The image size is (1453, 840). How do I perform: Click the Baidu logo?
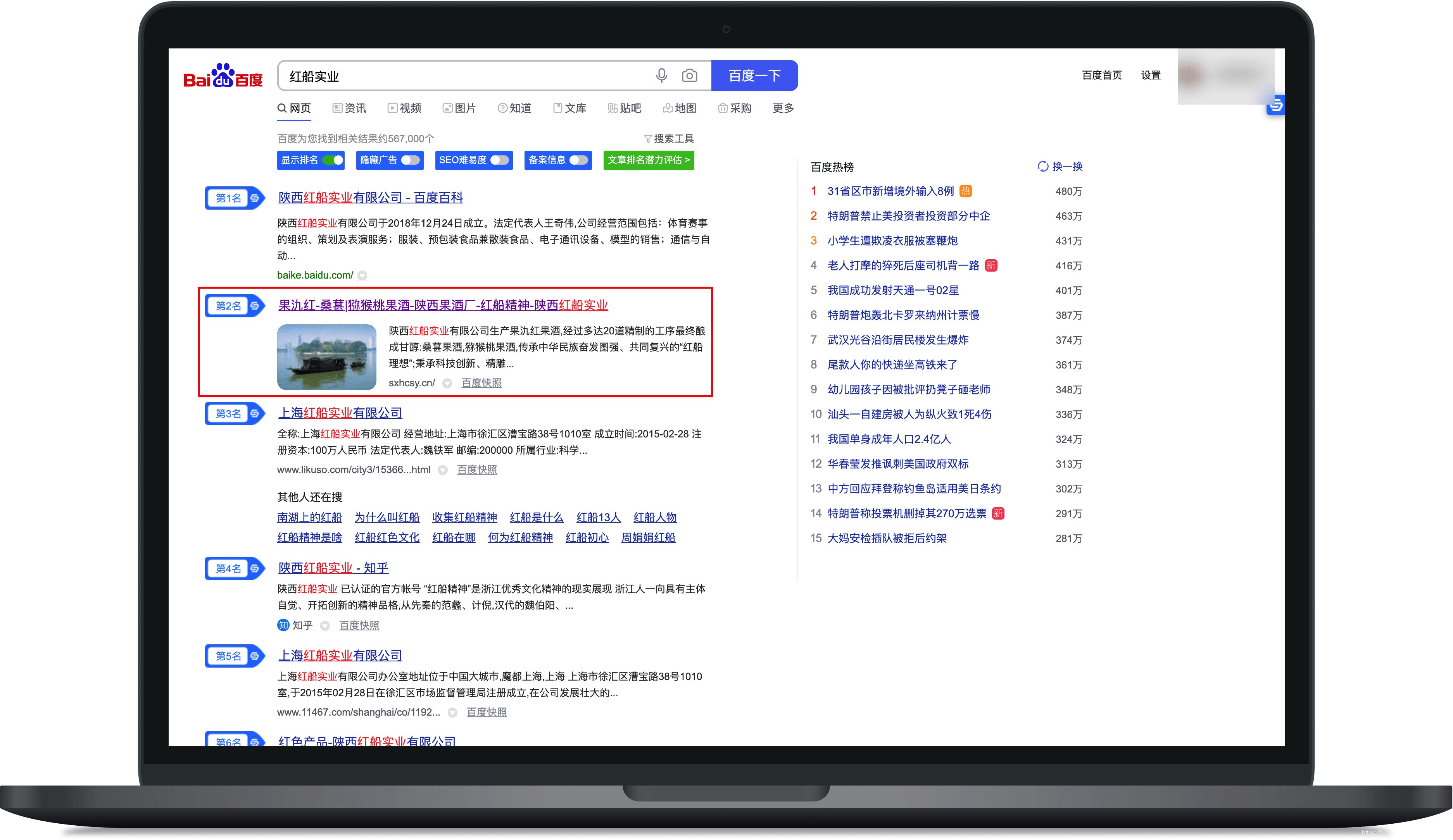(223, 76)
